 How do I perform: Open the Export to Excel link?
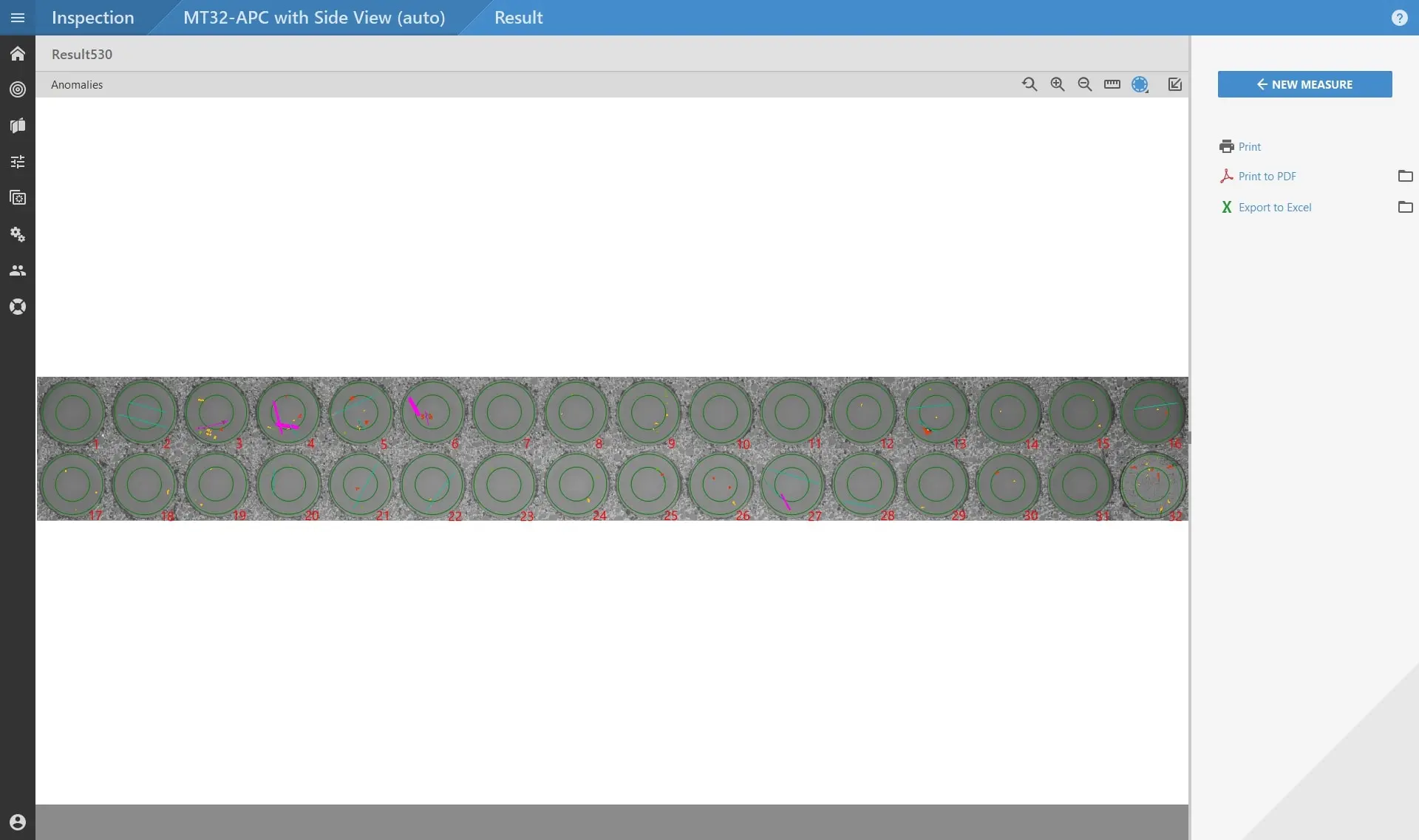tap(1274, 207)
